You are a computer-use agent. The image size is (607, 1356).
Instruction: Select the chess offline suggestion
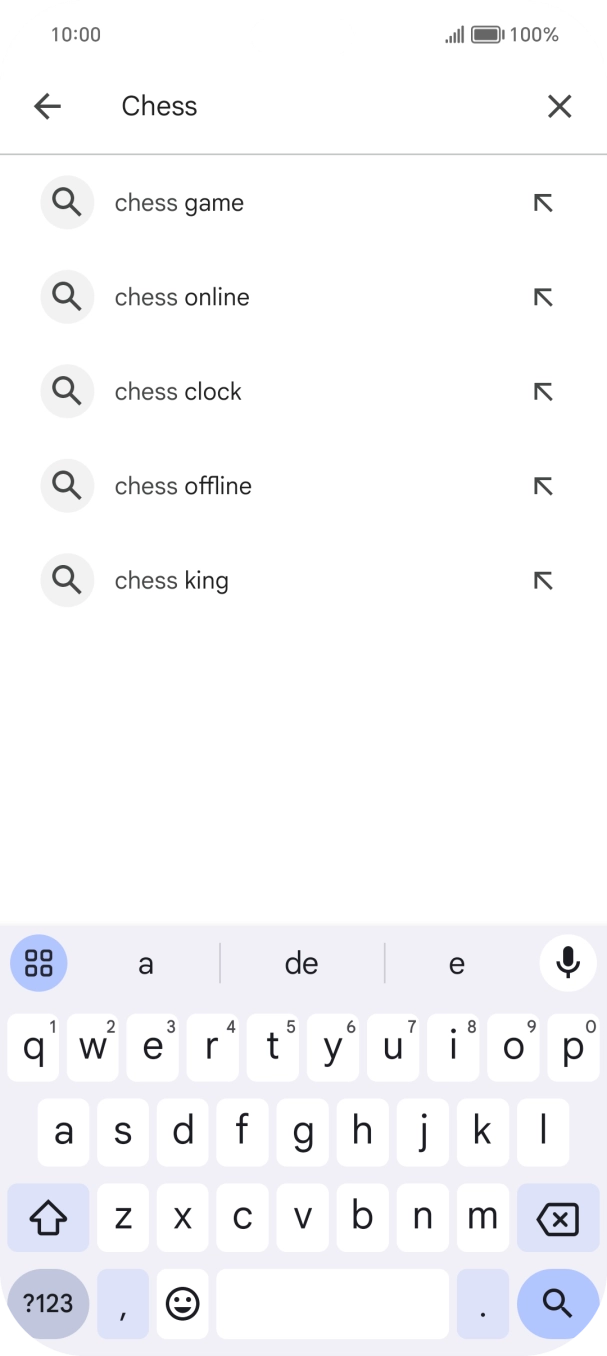[183, 485]
